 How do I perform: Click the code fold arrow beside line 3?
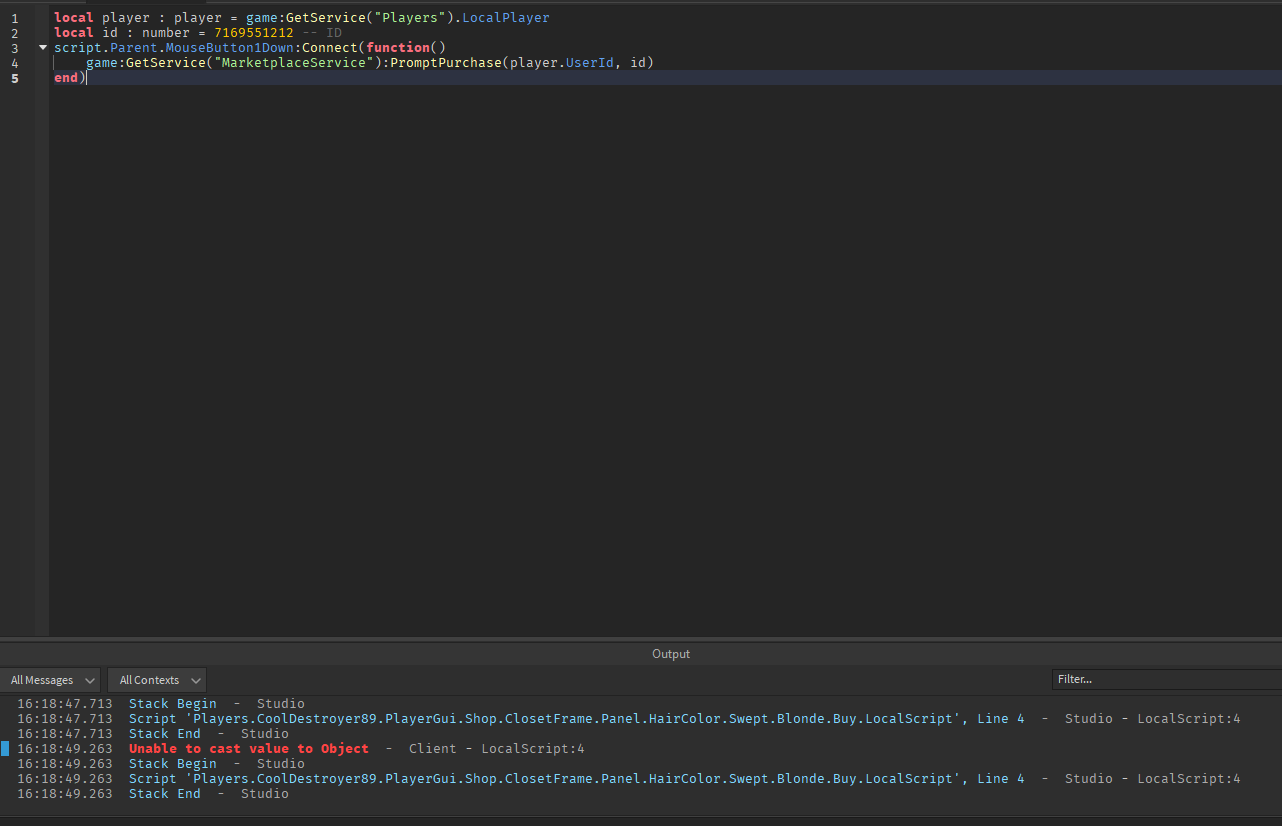coord(42,47)
